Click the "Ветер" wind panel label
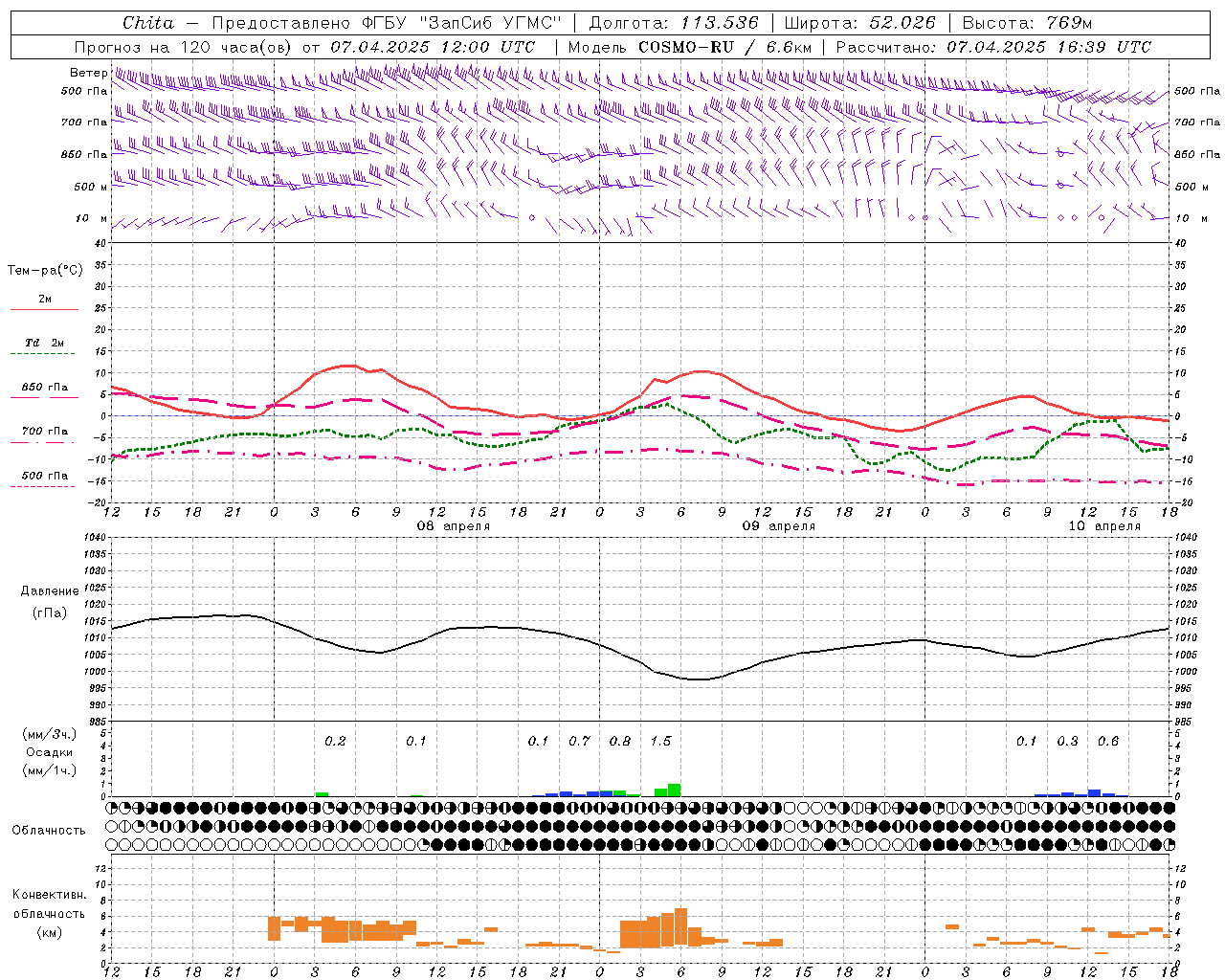This screenshot has height=980, width=1225. (89, 73)
